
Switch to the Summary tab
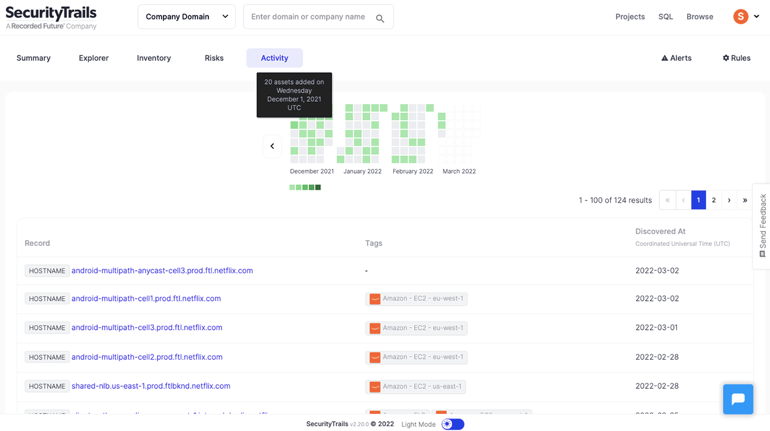click(x=33, y=58)
